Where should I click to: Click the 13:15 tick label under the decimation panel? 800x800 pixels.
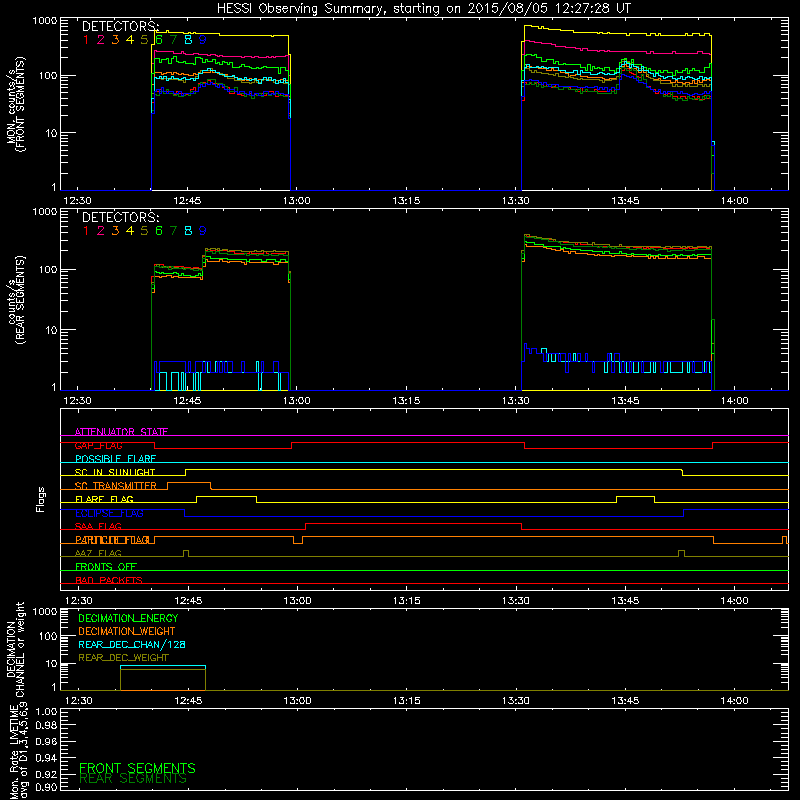407,701
